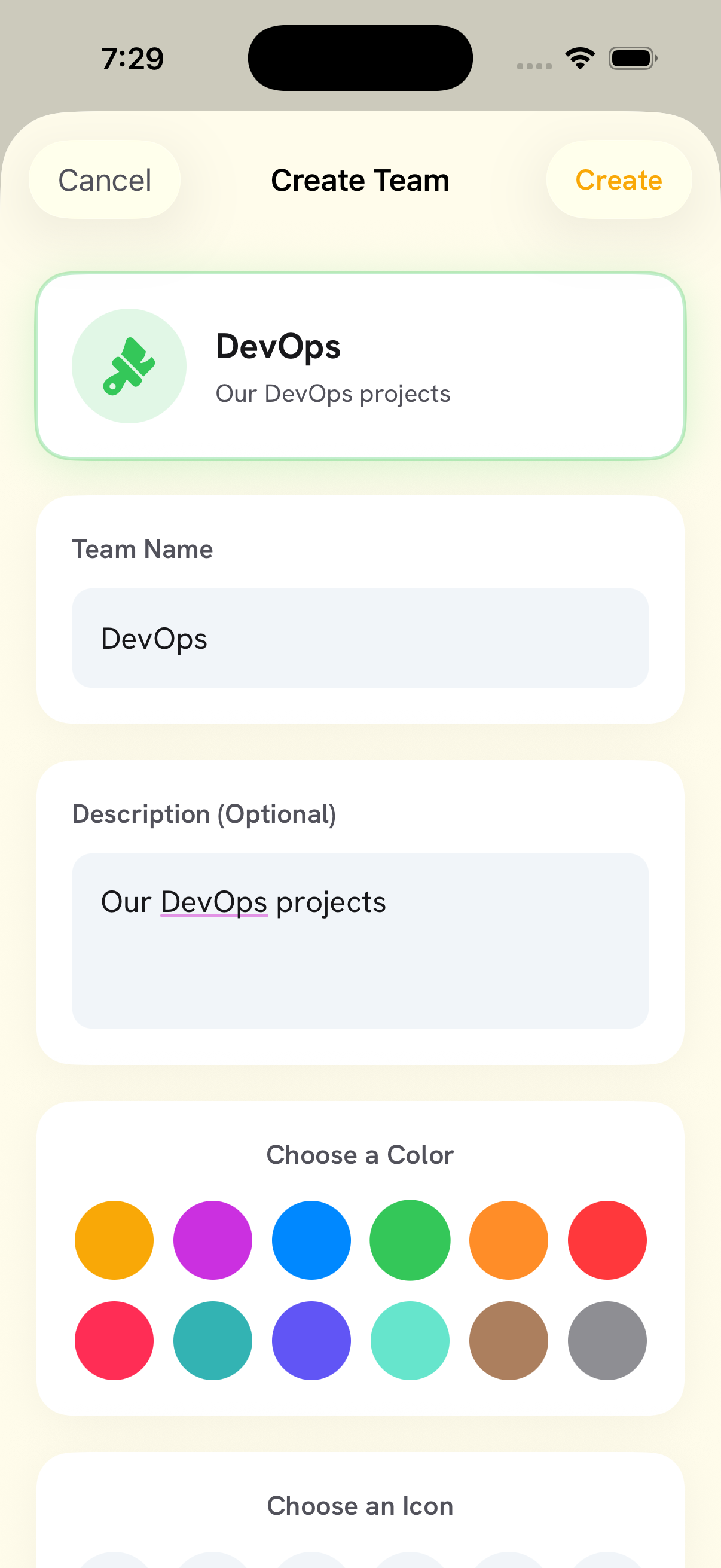Image resolution: width=721 pixels, height=1568 pixels.
Task: Focus the Team Name input field
Action: click(360, 638)
